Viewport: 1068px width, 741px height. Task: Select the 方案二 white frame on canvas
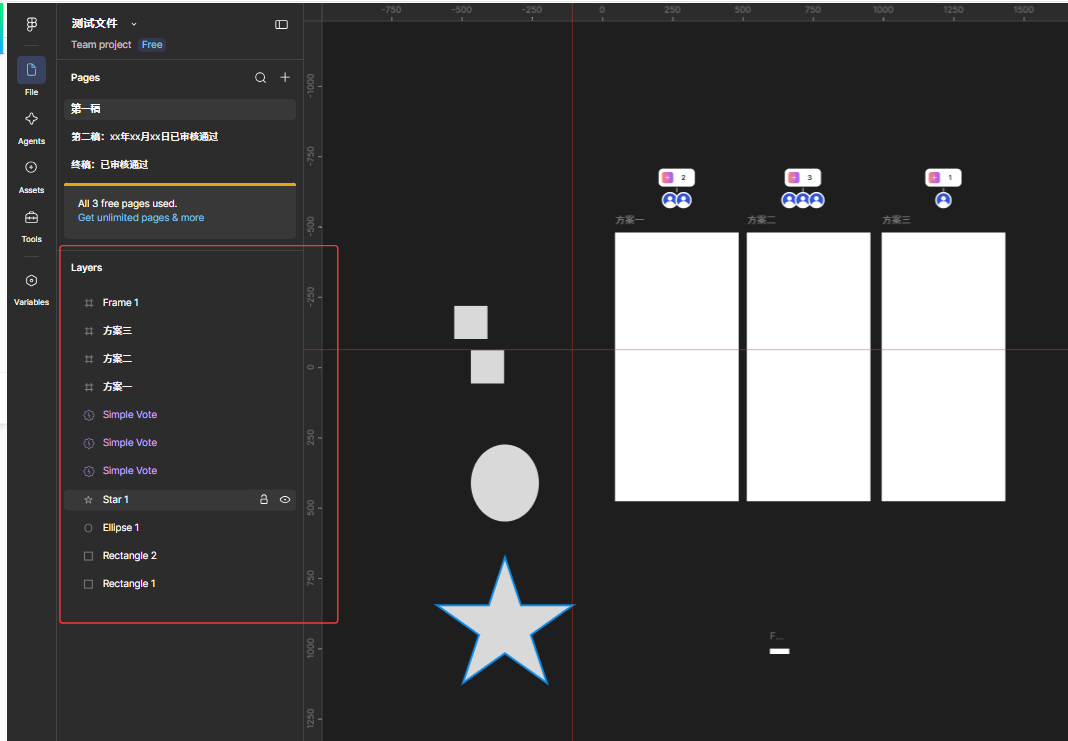[x=808, y=367]
